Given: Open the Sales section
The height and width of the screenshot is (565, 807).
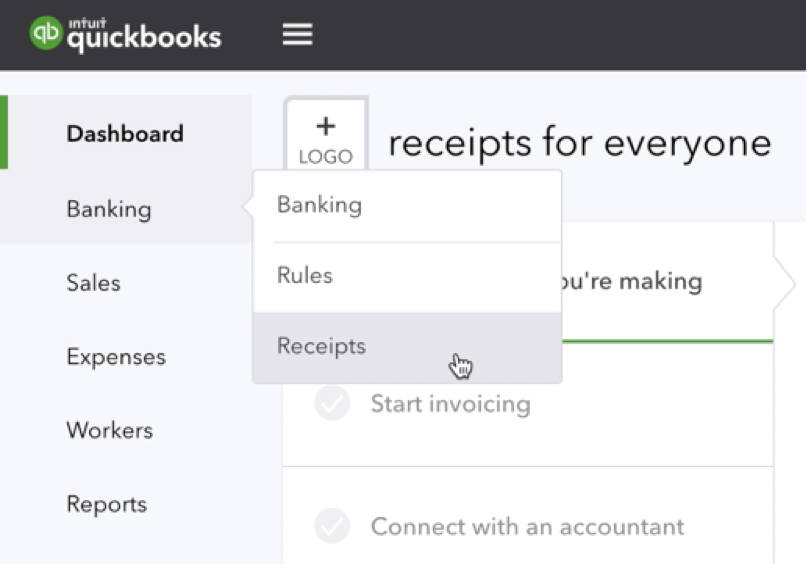Looking at the screenshot, I should (93, 283).
